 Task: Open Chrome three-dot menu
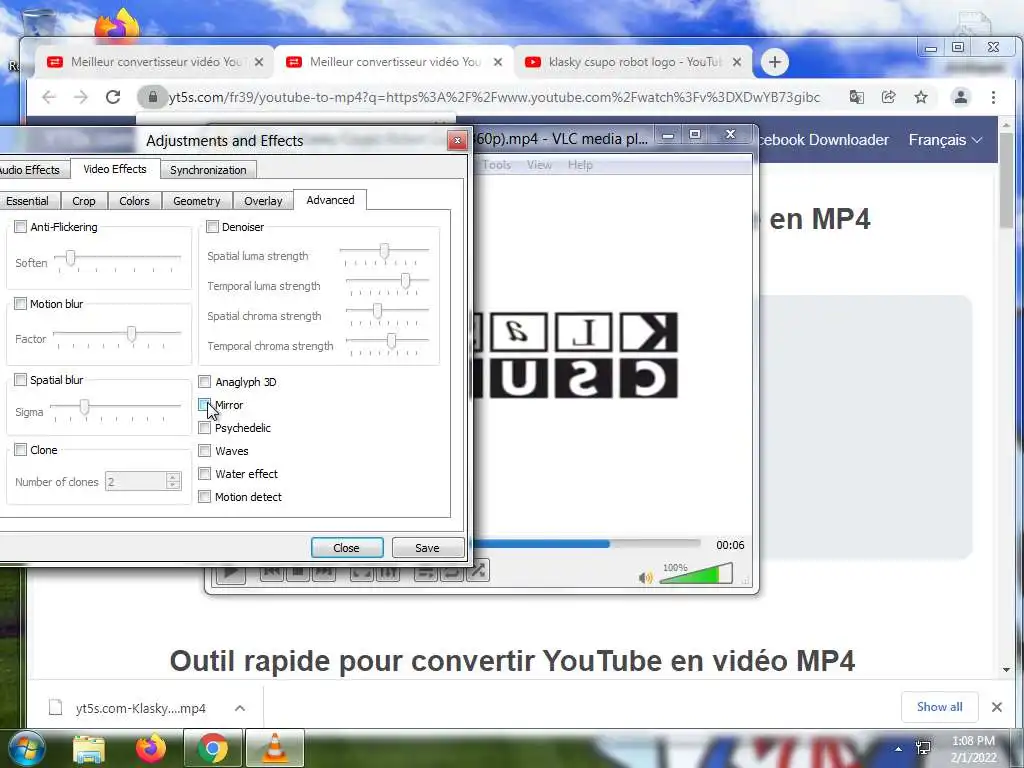(993, 97)
